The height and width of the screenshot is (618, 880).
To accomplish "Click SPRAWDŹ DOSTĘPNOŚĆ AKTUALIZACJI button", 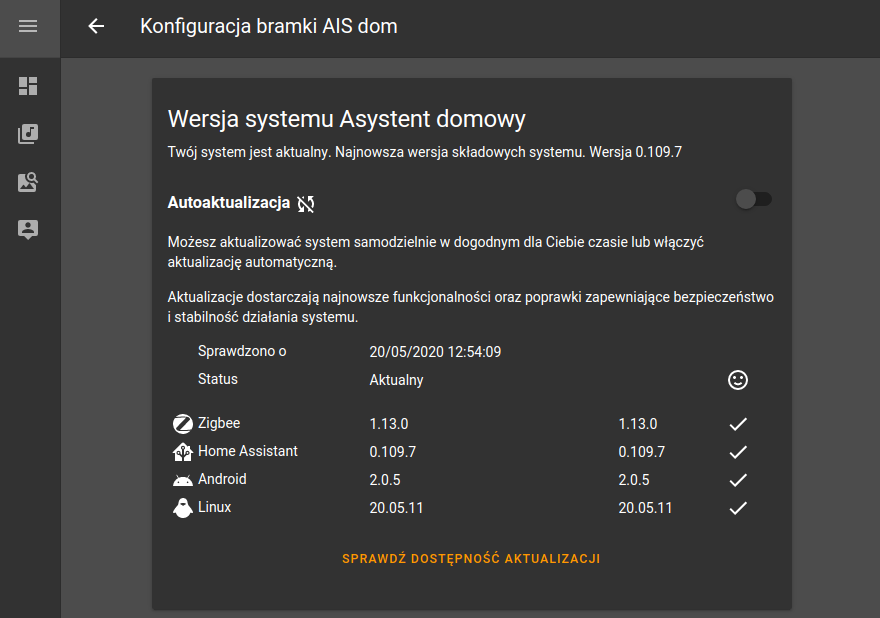I will click(471, 559).
